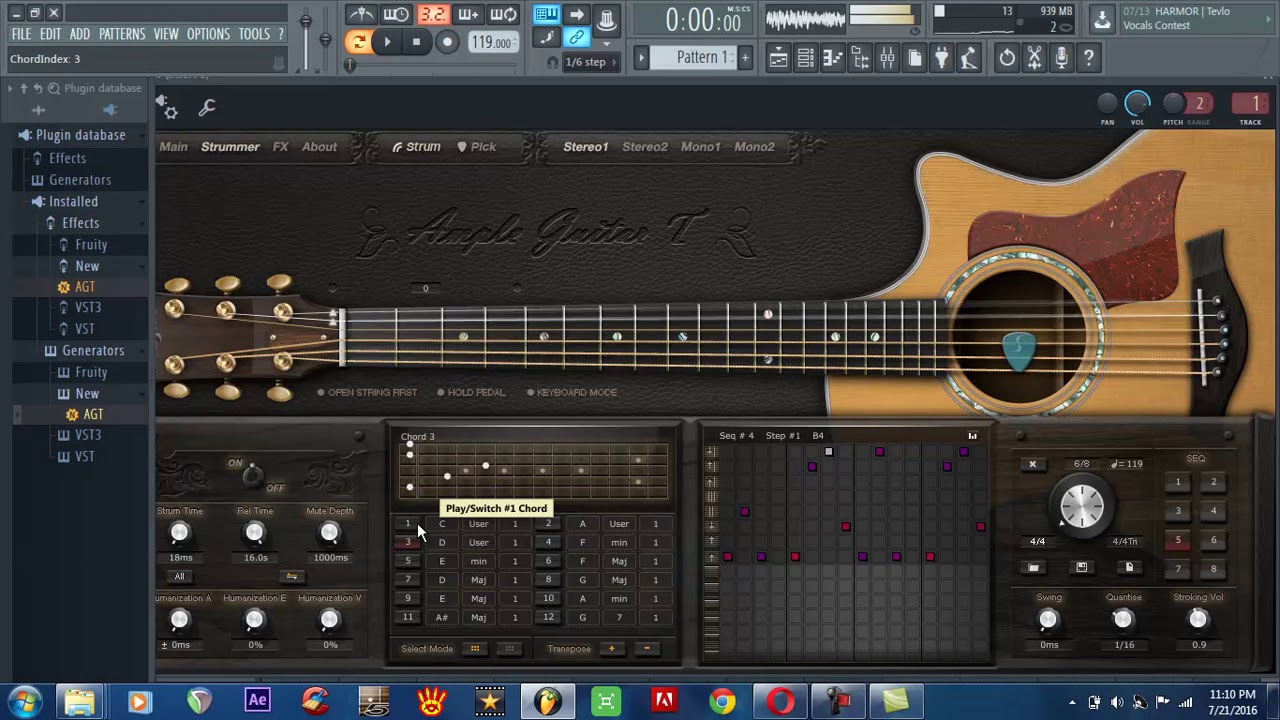Click the tempo field showing 119
The image size is (1280, 720).
493,42
